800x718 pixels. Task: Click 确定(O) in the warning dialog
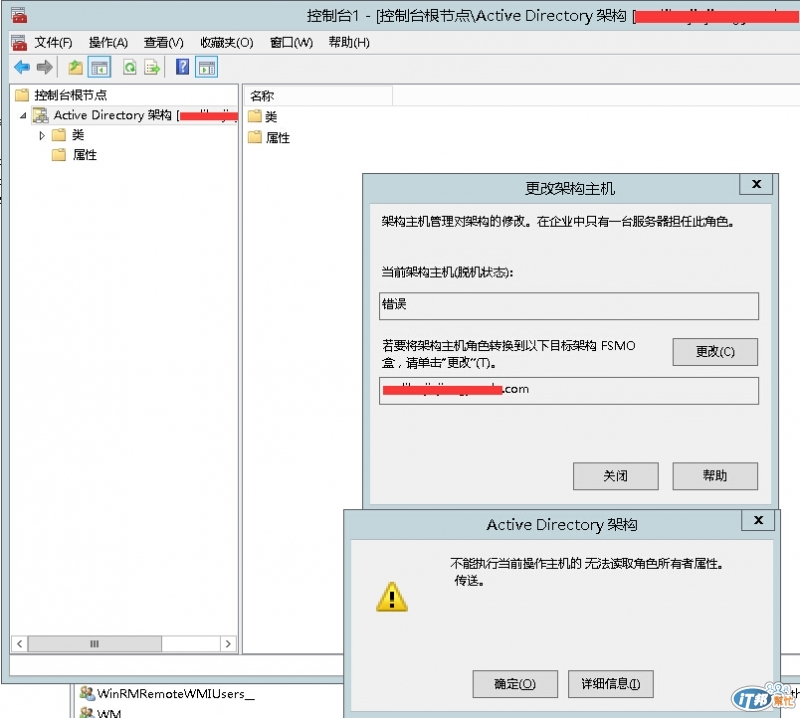tap(515, 684)
